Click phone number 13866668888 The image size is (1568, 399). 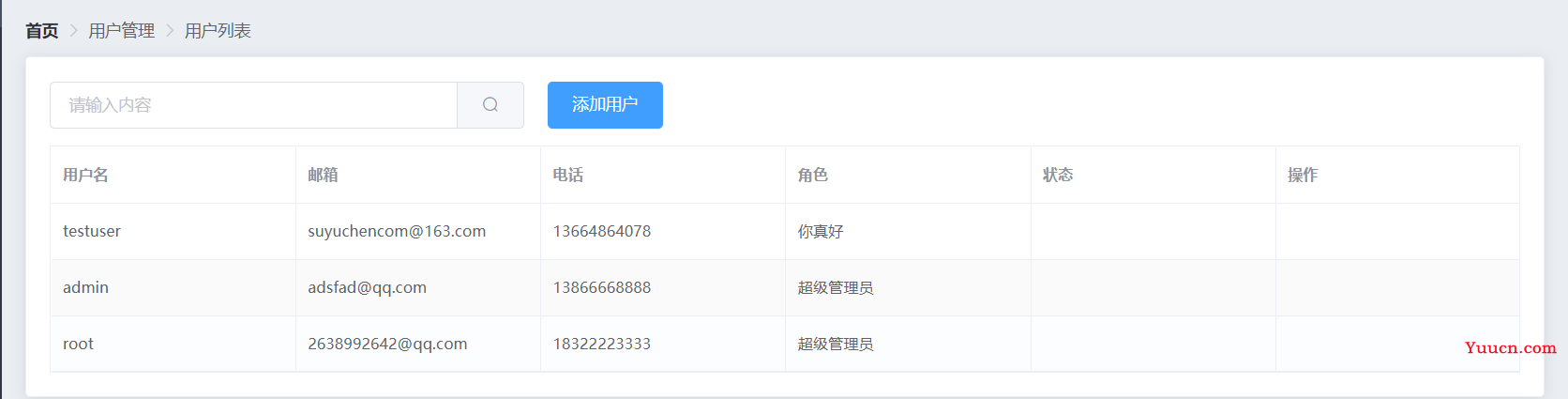tap(602, 287)
